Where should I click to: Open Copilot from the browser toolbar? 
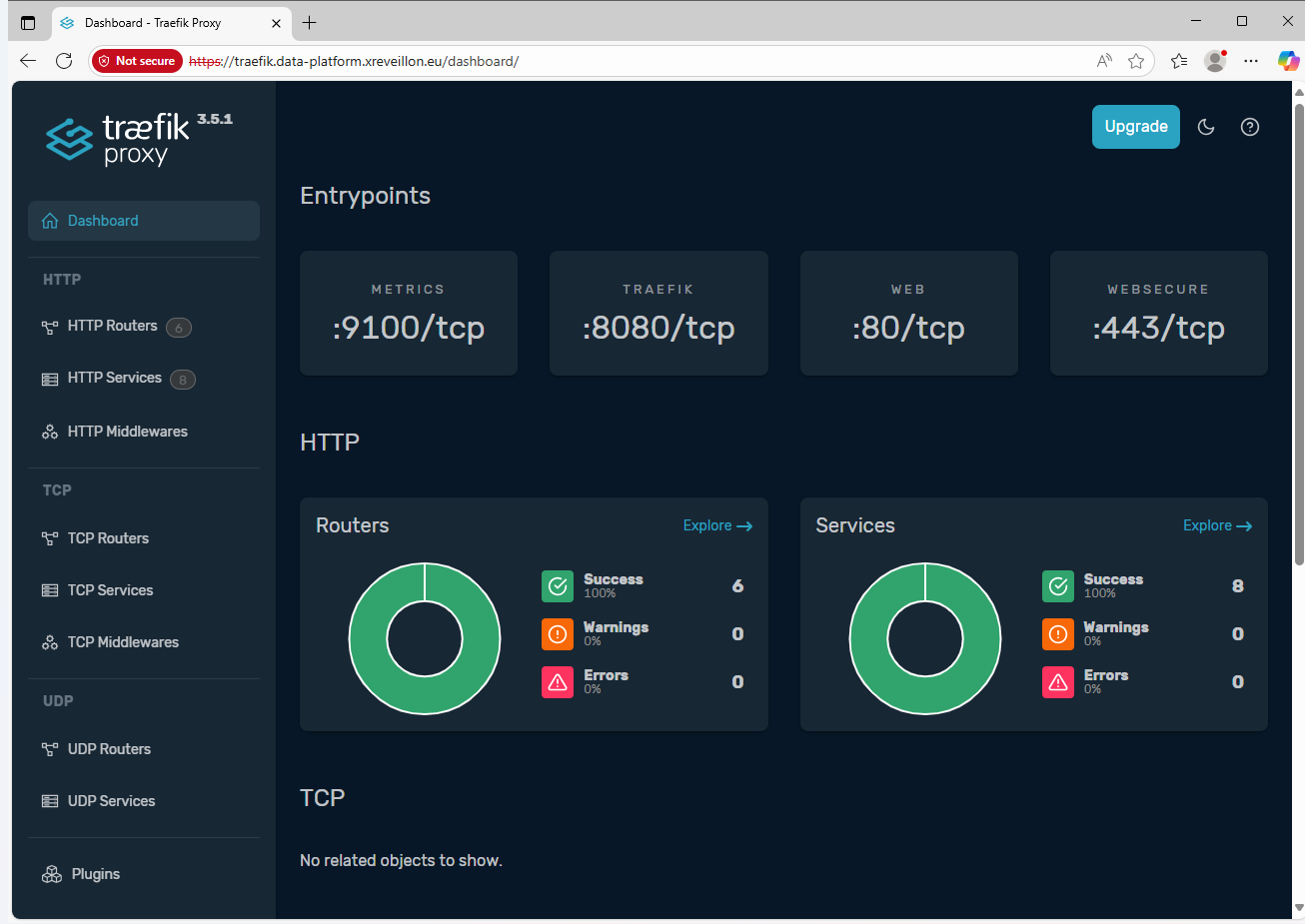tap(1288, 61)
